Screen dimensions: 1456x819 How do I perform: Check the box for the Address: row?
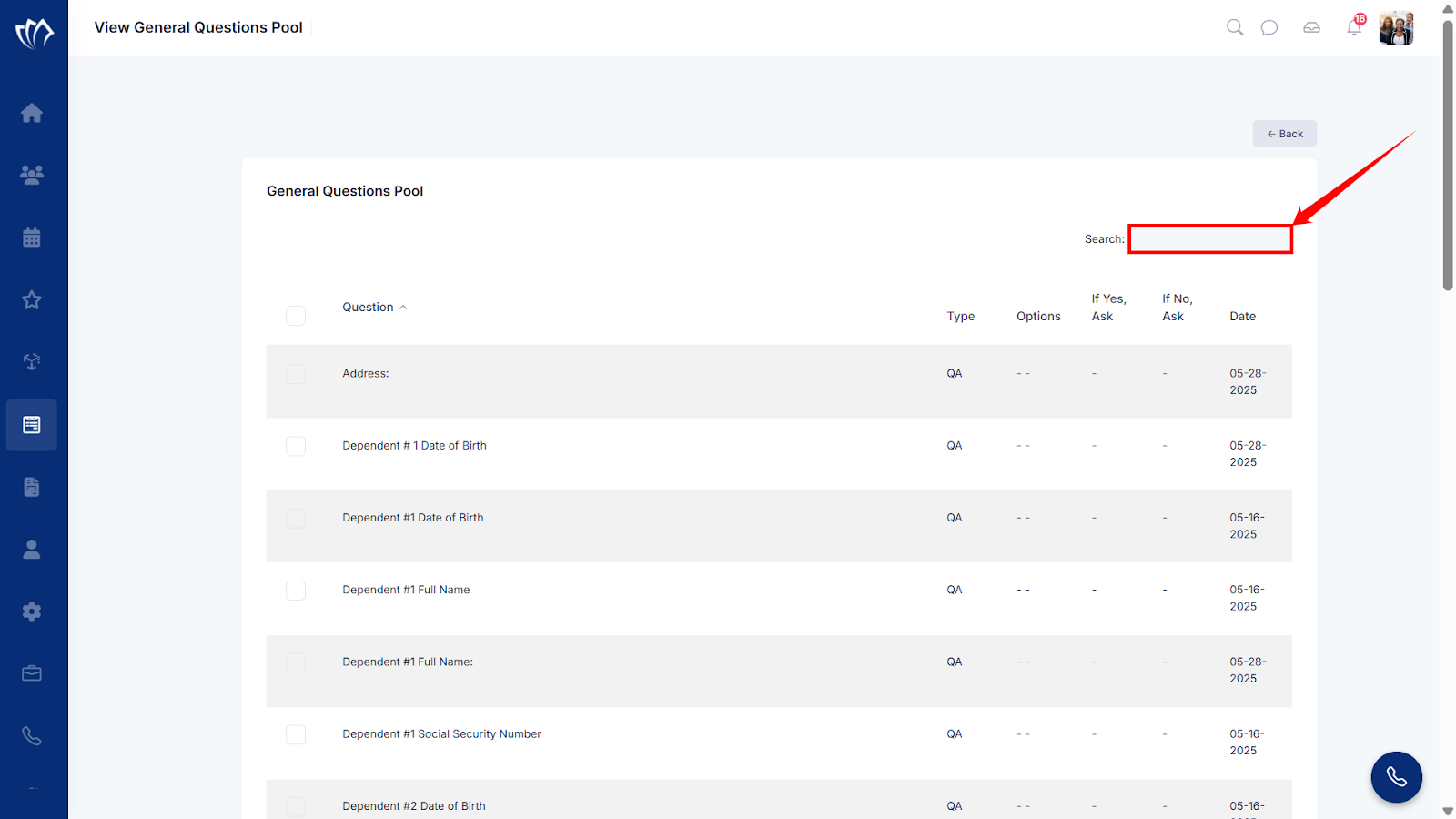pyautogui.click(x=296, y=374)
